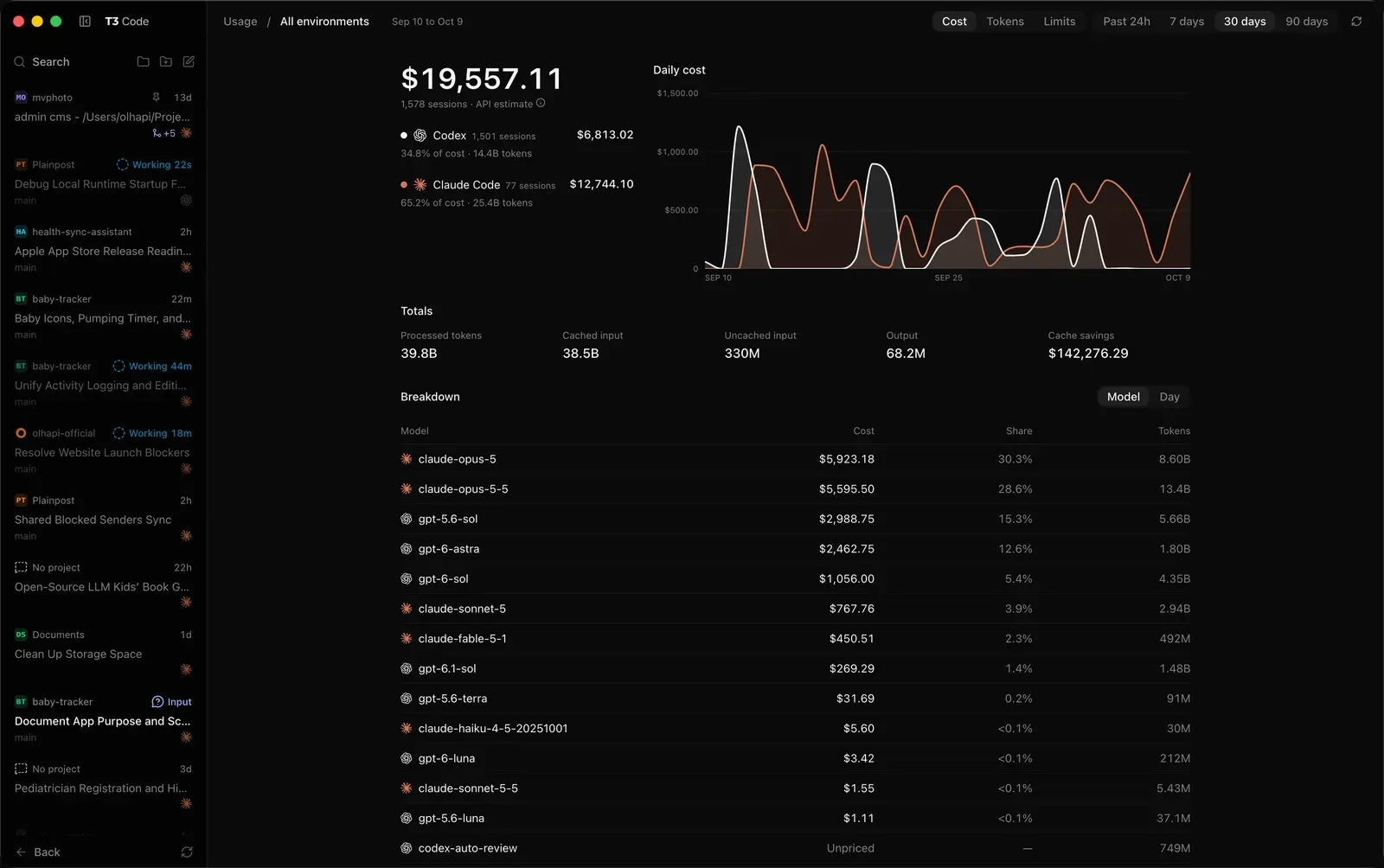The image size is (1384, 868).
Task: Click the refresh icon in the top-right corner
Action: 1356,22
